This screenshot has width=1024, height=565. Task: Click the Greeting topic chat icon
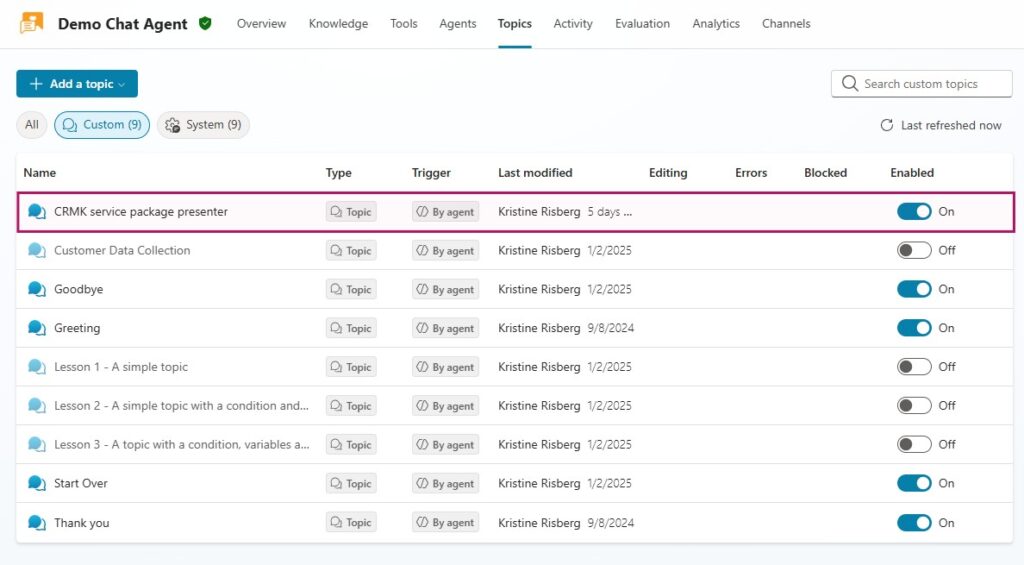click(37, 328)
